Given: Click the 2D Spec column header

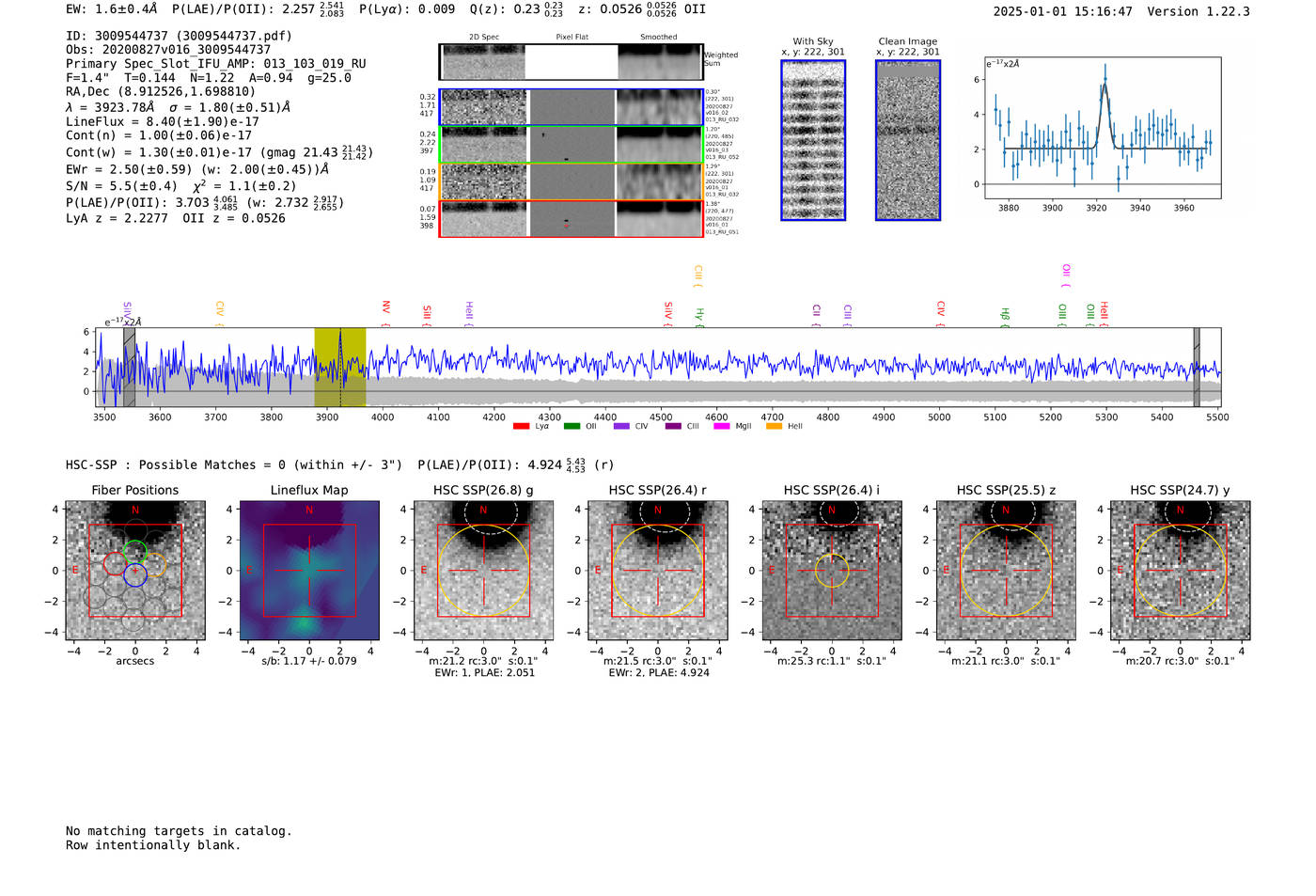Looking at the screenshot, I should click(484, 37).
